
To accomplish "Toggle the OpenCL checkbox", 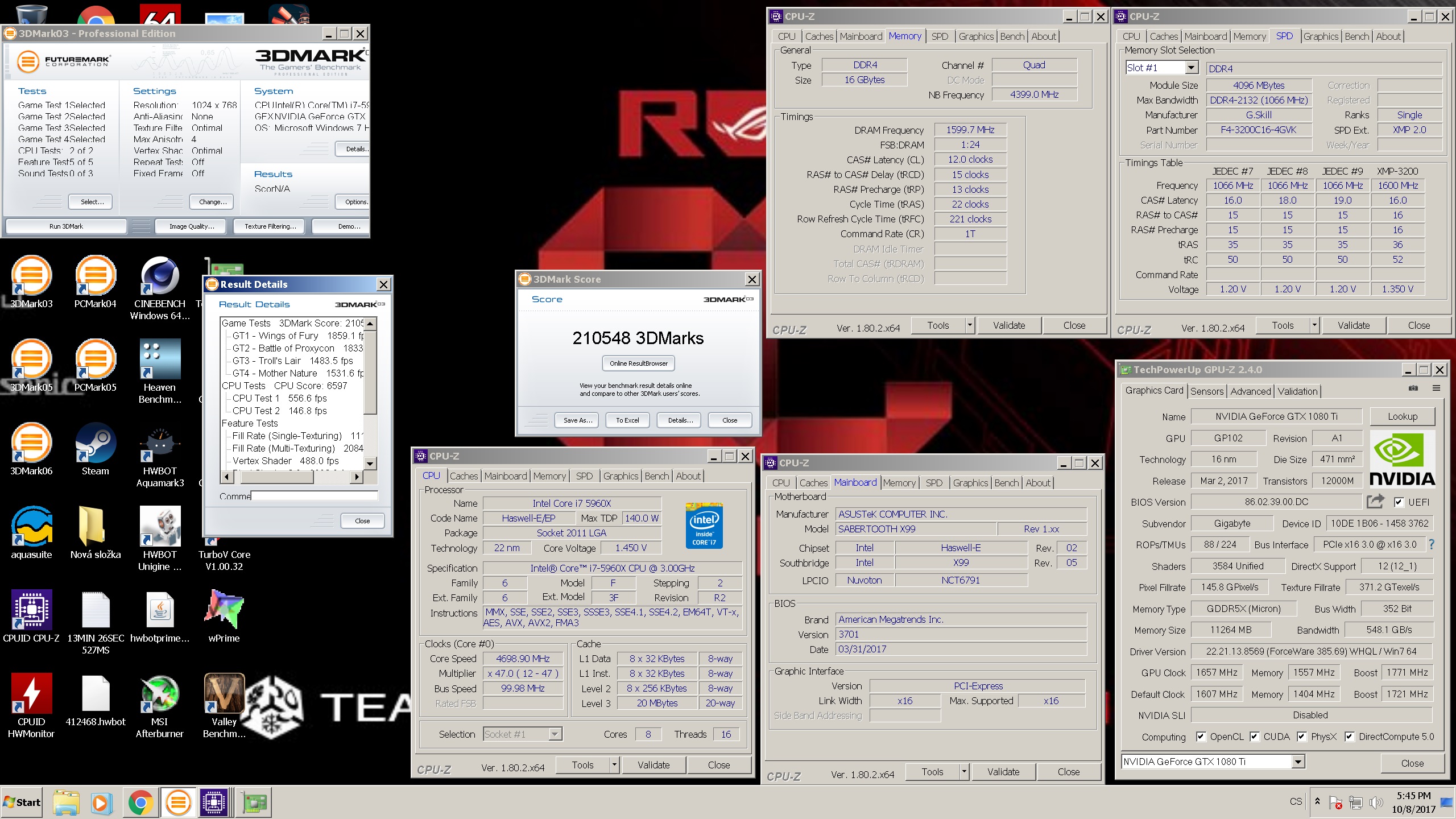I will click(1201, 737).
